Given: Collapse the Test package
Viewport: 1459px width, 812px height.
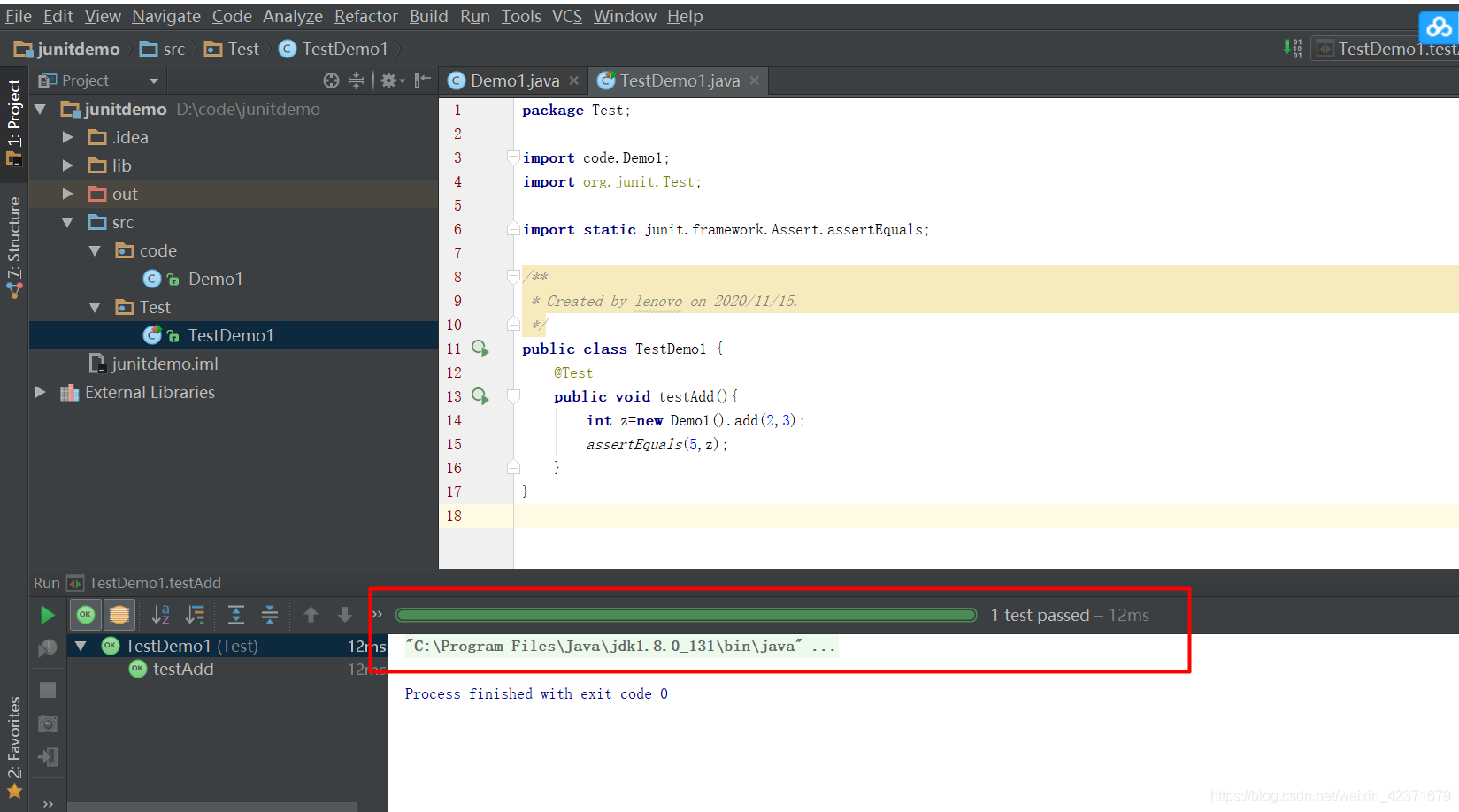Looking at the screenshot, I should [x=95, y=307].
